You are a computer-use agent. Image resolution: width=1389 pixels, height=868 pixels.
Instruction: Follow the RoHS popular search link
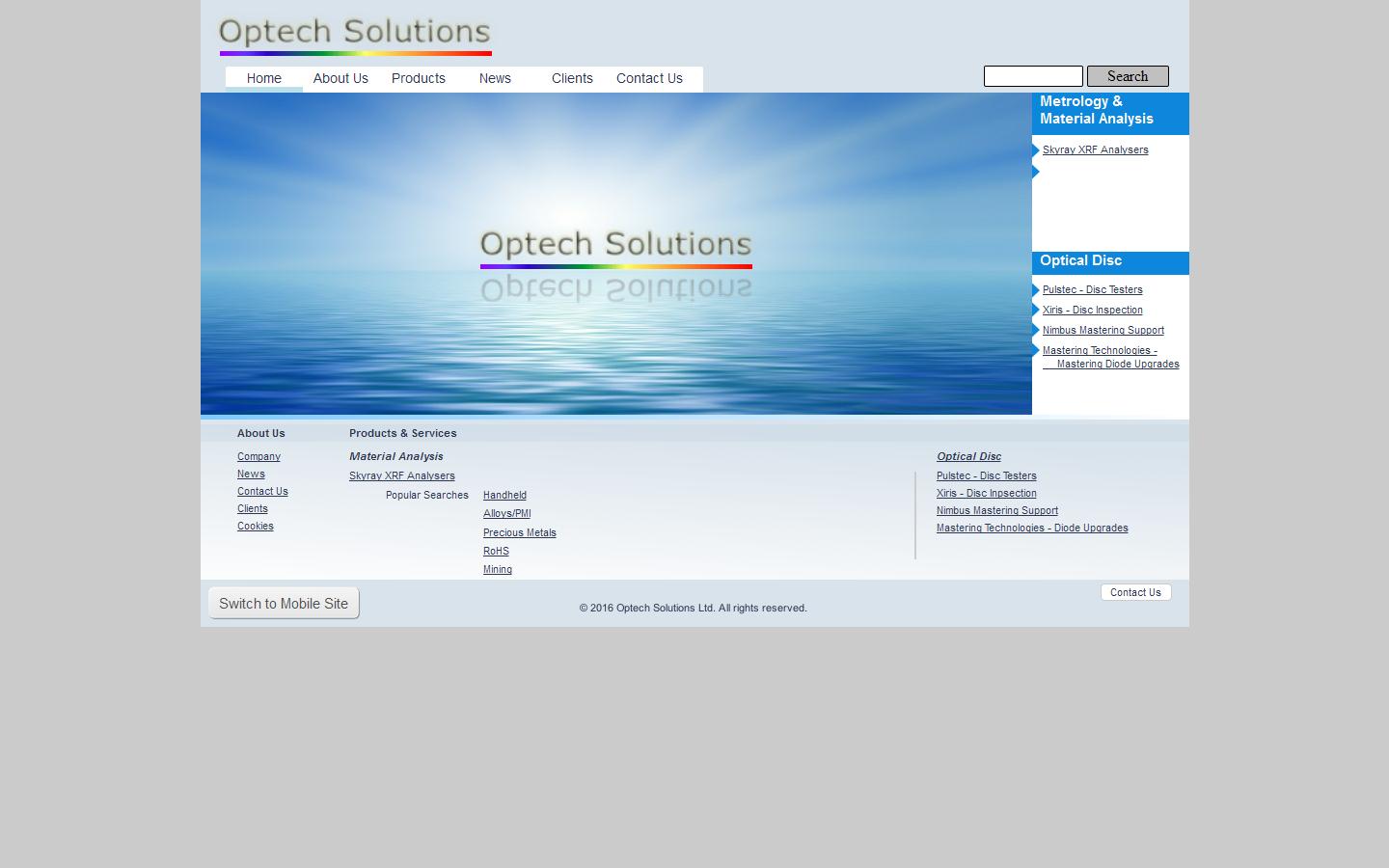pyautogui.click(x=496, y=552)
